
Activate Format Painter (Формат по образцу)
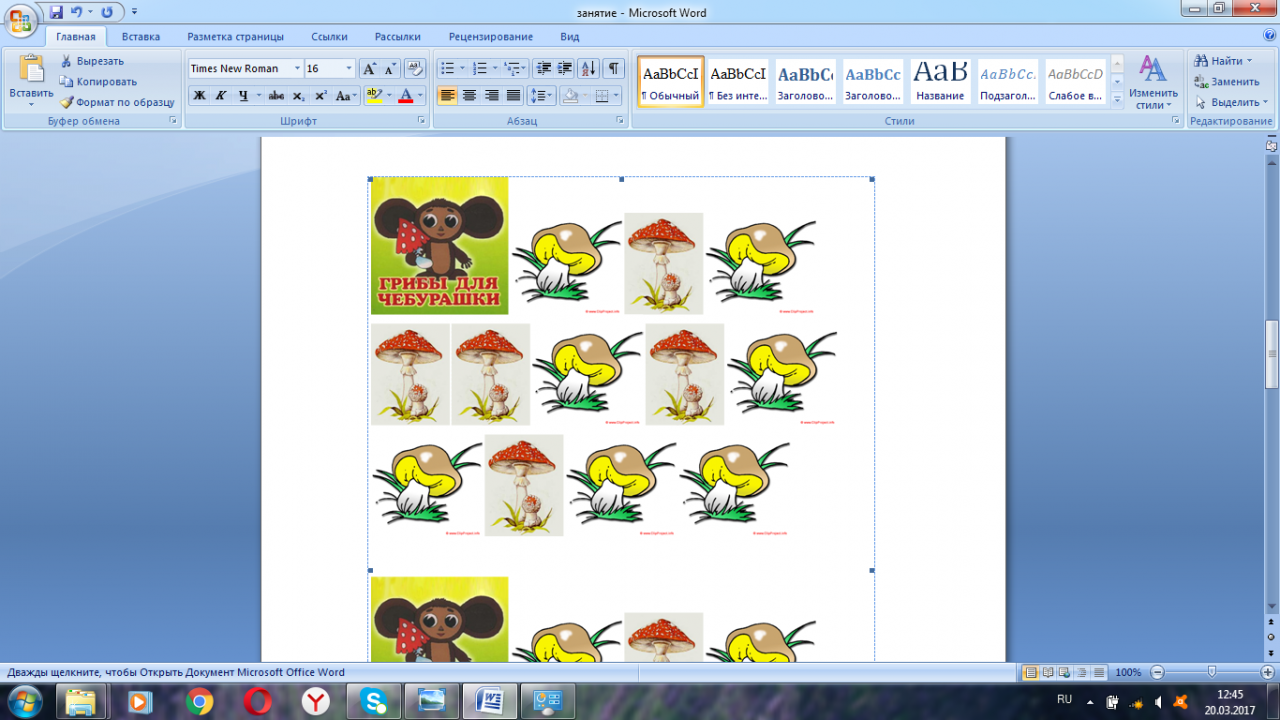[117, 102]
